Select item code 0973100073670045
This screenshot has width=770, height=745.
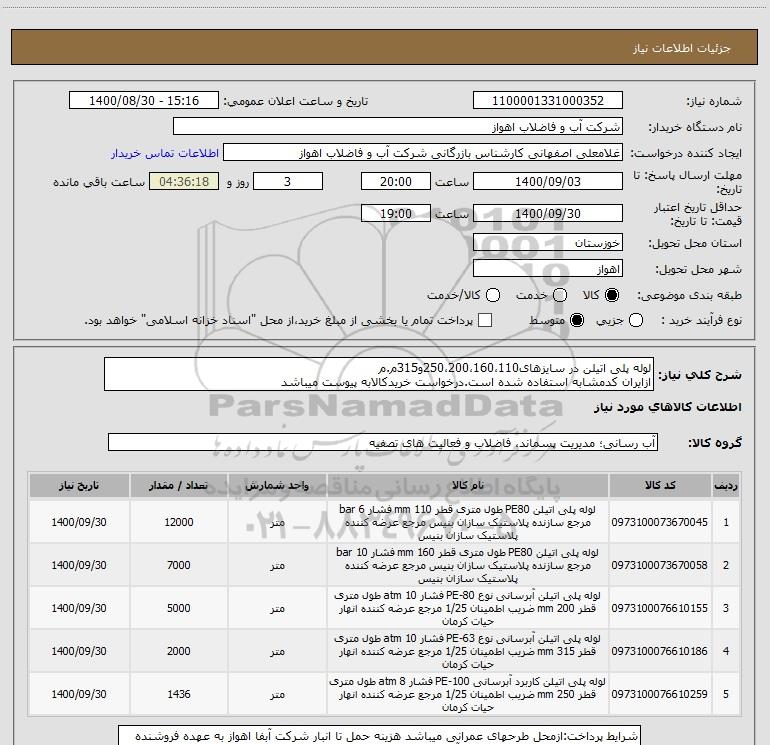tap(660, 522)
